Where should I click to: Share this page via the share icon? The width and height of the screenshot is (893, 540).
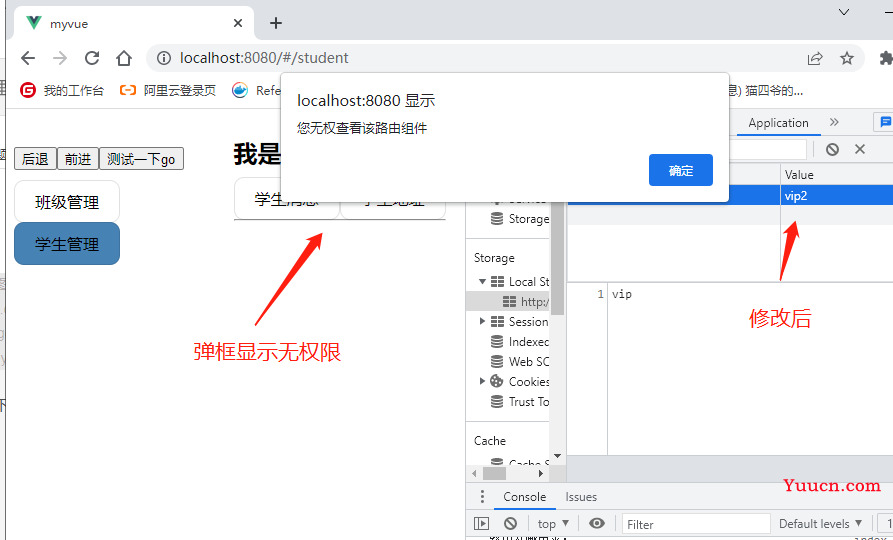coord(815,58)
